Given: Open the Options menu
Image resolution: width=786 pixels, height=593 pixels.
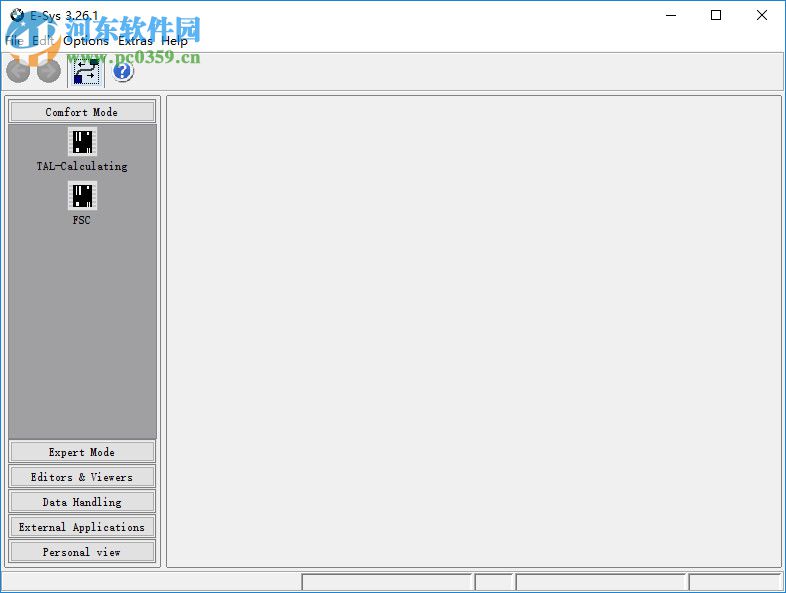Looking at the screenshot, I should pos(86,41).
